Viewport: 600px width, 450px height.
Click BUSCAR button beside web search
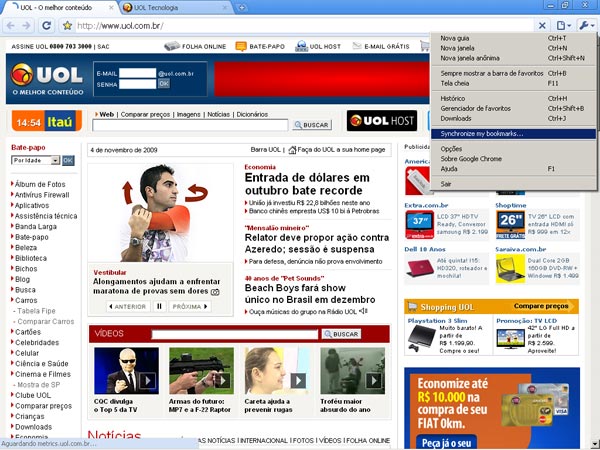(x=312, y=125)
